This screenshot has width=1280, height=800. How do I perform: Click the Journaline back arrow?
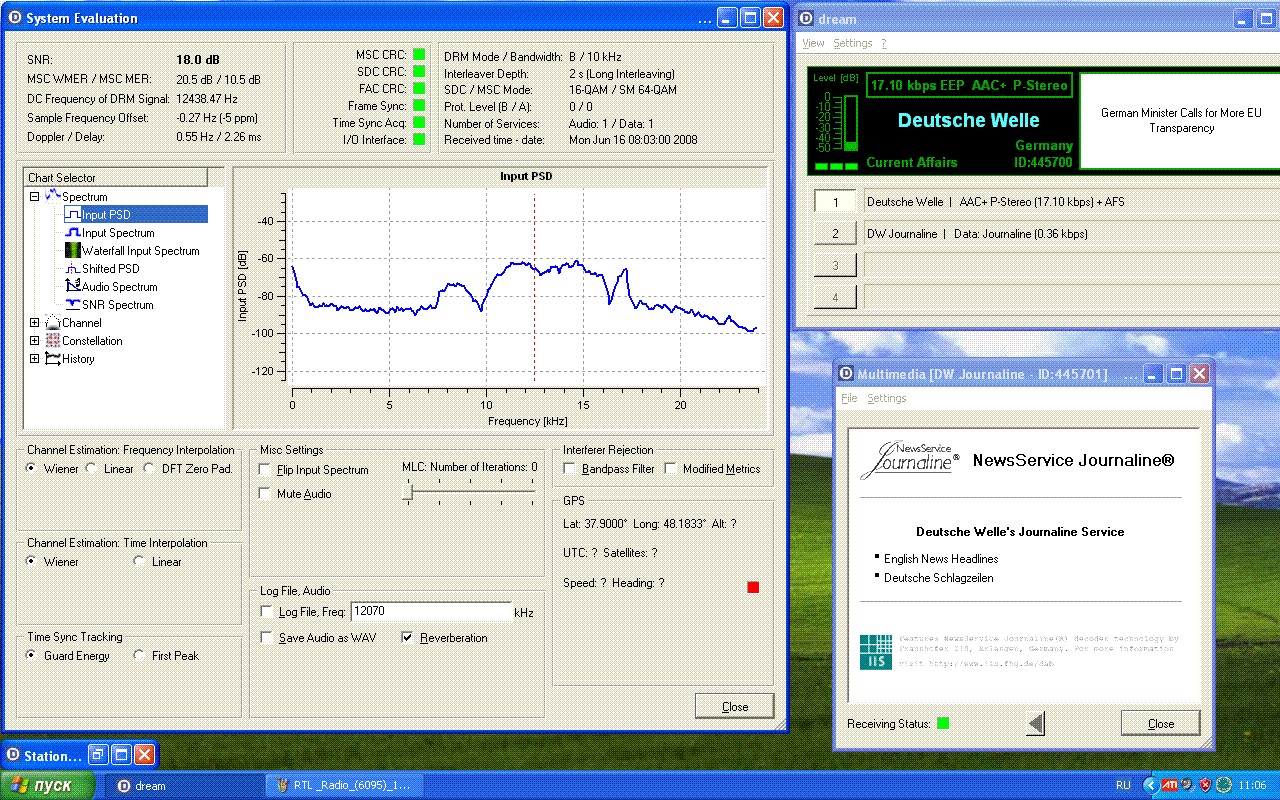1036,723
